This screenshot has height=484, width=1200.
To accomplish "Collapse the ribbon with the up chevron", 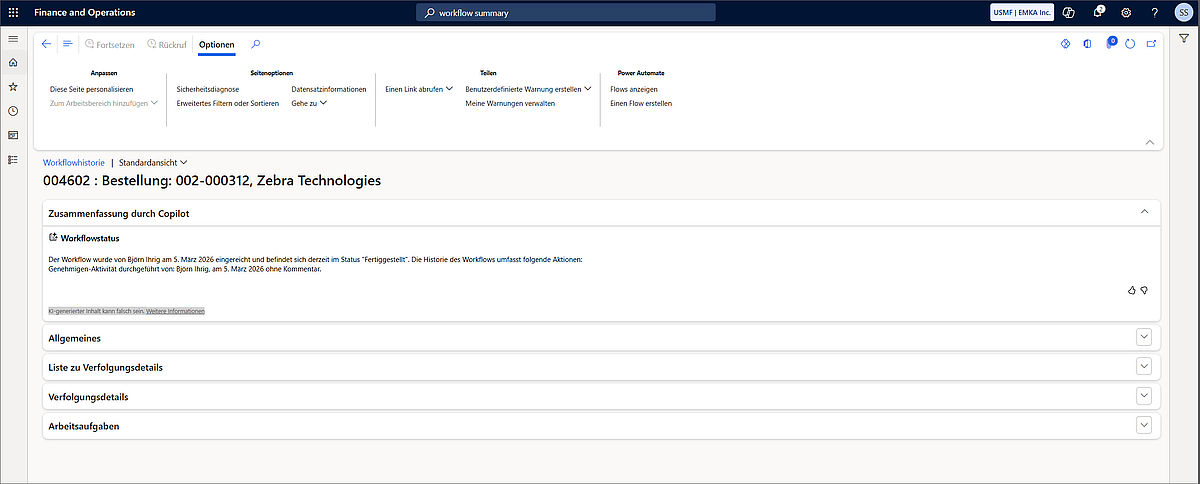I will (x=1149, y=142).
